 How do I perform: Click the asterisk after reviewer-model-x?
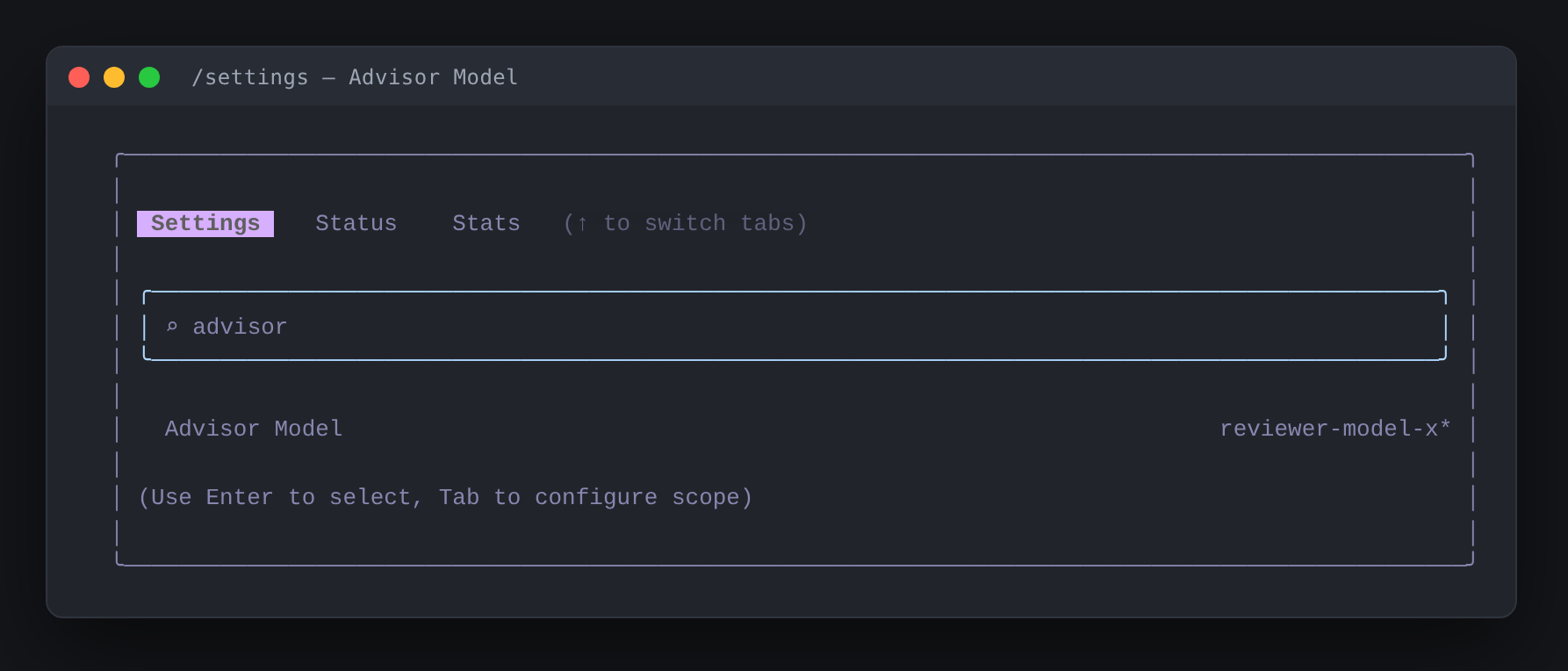coord(1445,427)
